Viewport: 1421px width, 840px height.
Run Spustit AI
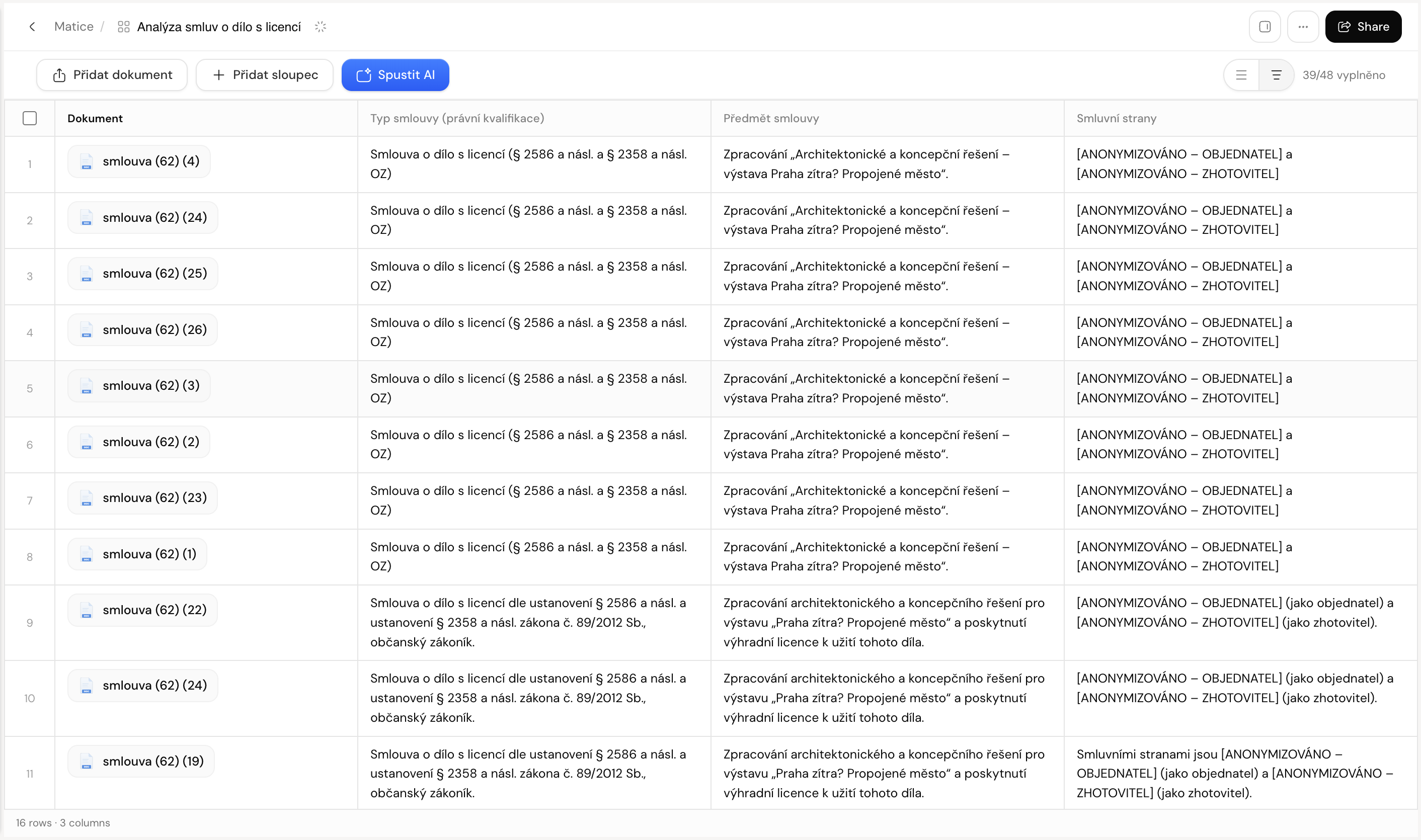point(395,75)
